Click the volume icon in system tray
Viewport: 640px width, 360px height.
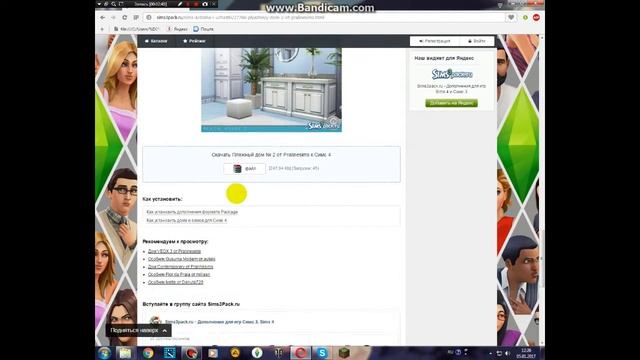tap(508, 353)
